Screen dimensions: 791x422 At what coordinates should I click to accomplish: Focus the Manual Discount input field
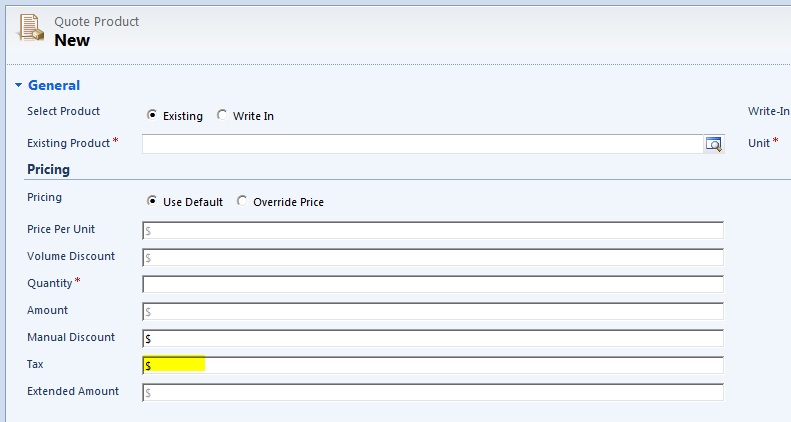(x=432, y=338)
